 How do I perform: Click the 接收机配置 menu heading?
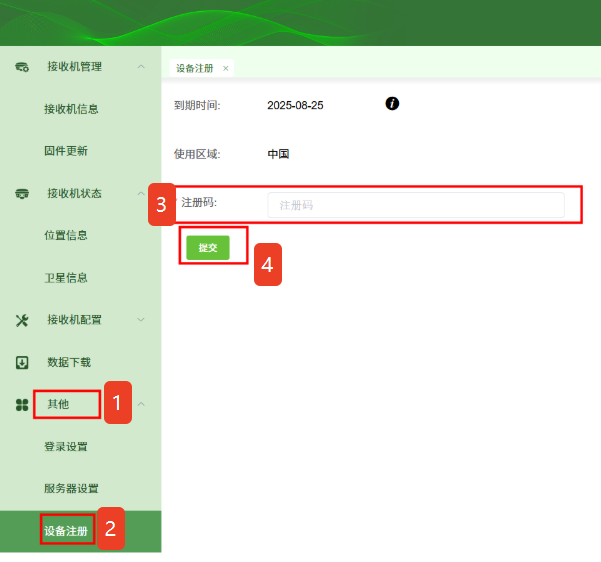pos(74,320)
